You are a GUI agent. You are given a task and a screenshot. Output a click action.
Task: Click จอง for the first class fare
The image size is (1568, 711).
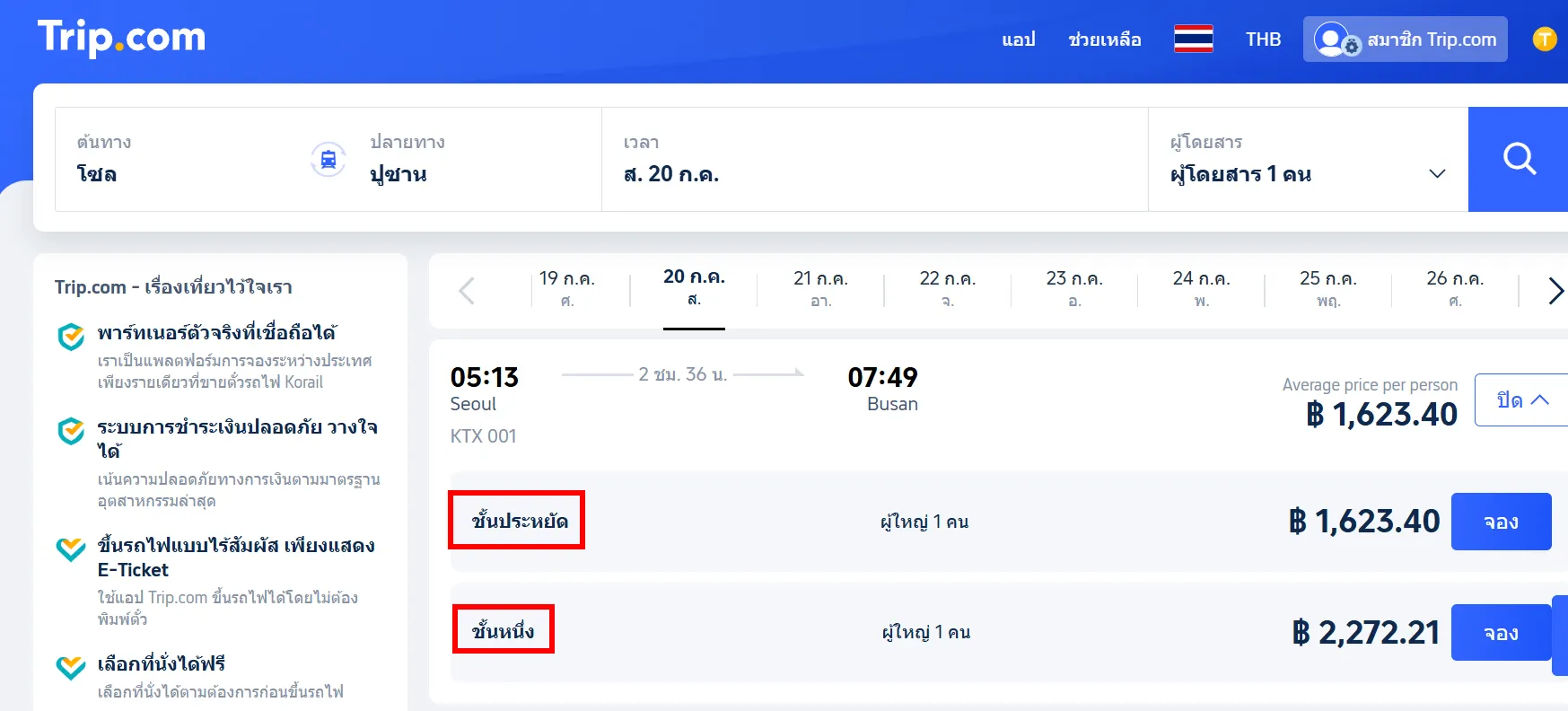tap(1501, 632)
